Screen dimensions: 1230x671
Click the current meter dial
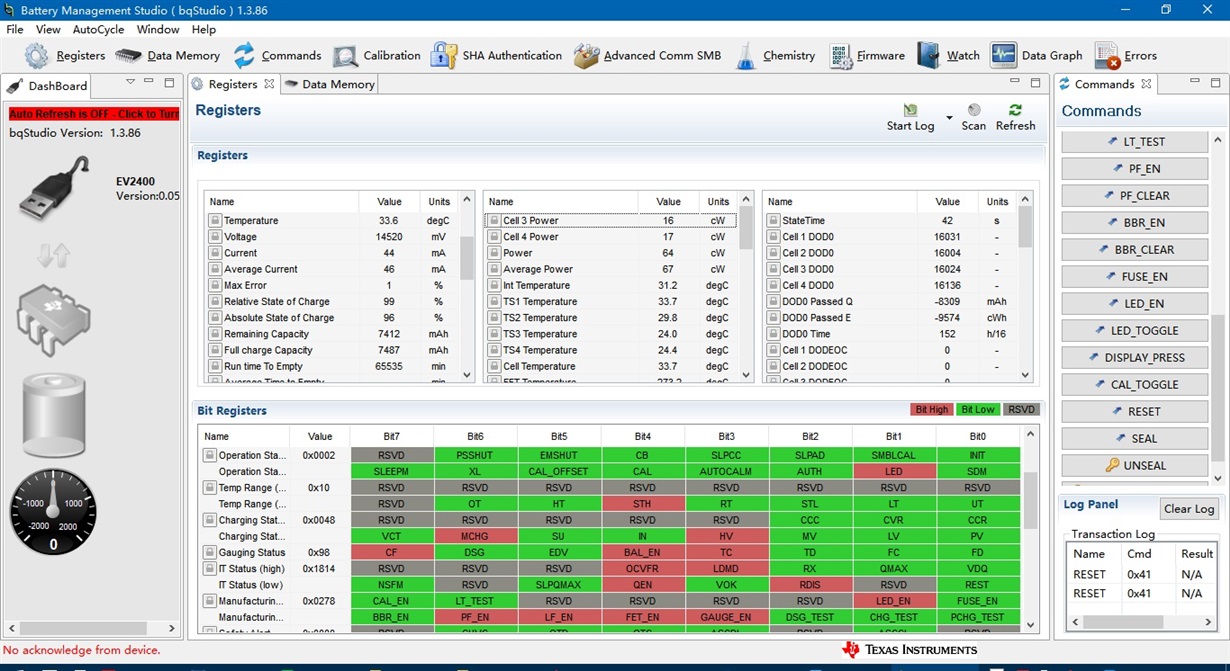pos(53,512)
